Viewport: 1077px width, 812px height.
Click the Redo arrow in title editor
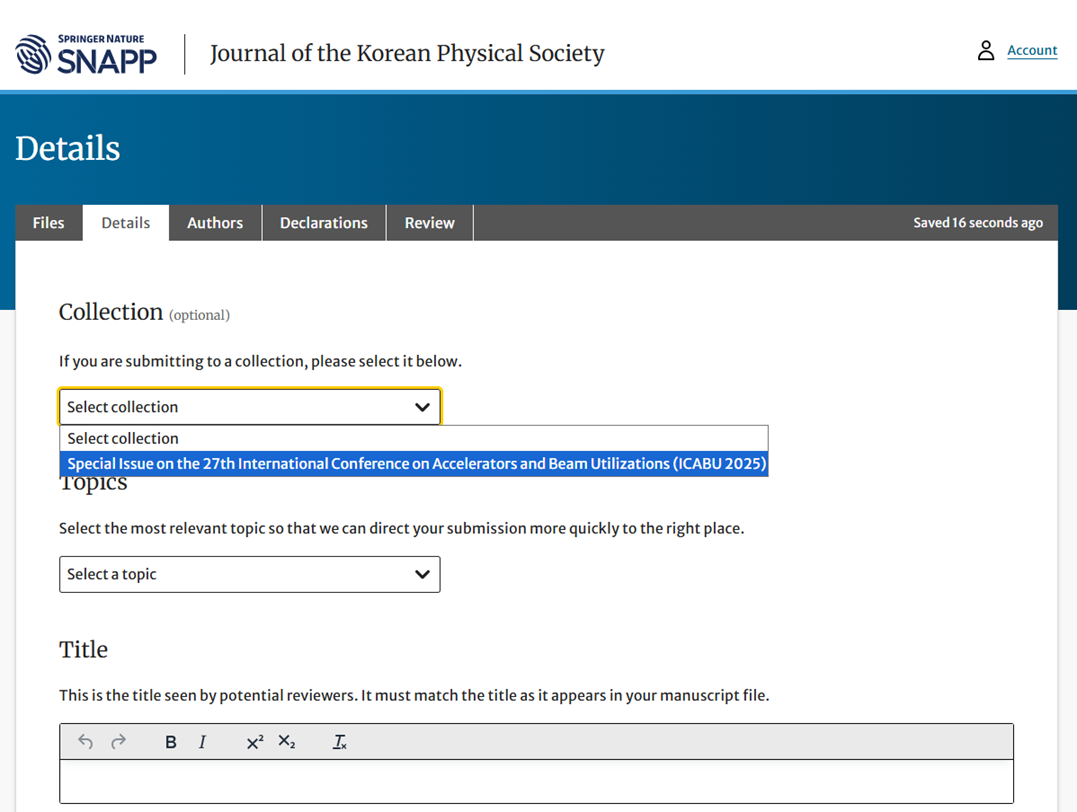(x=119, y=742)
